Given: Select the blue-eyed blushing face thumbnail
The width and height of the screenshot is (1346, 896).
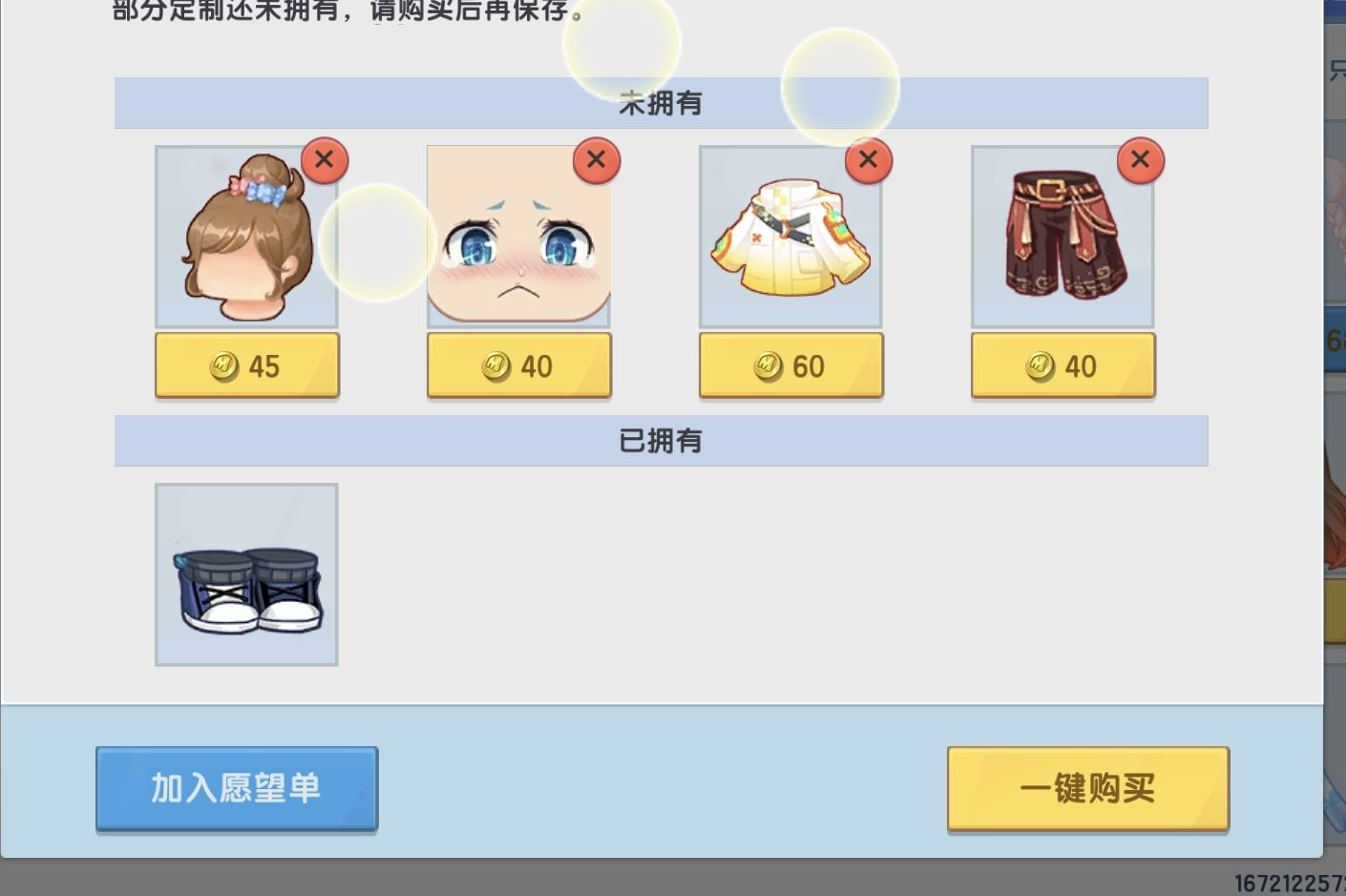Looking at the screenshot, I should pyautogui.click(x=518, y=237).
